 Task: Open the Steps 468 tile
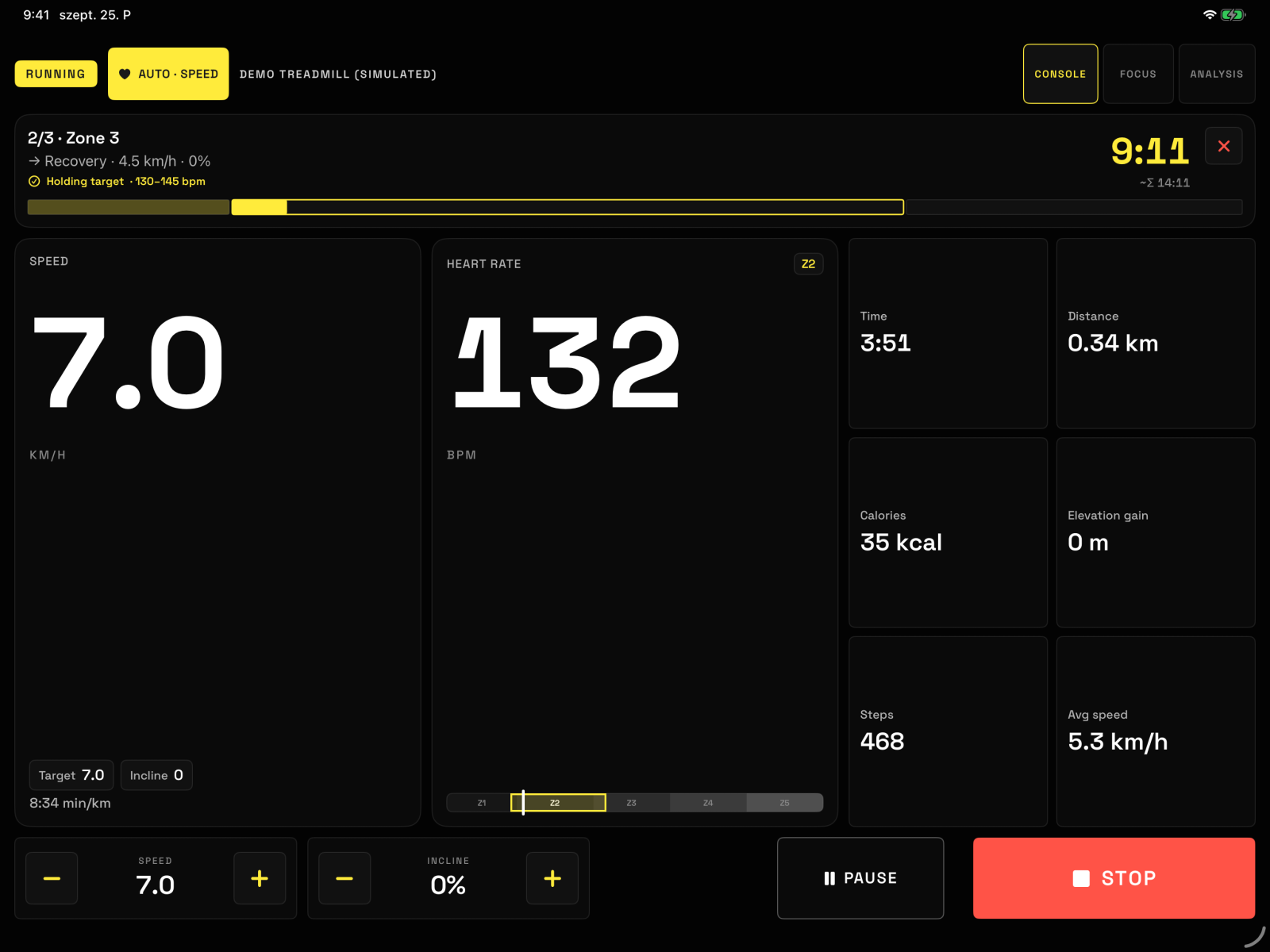click(x=948, y=731)
